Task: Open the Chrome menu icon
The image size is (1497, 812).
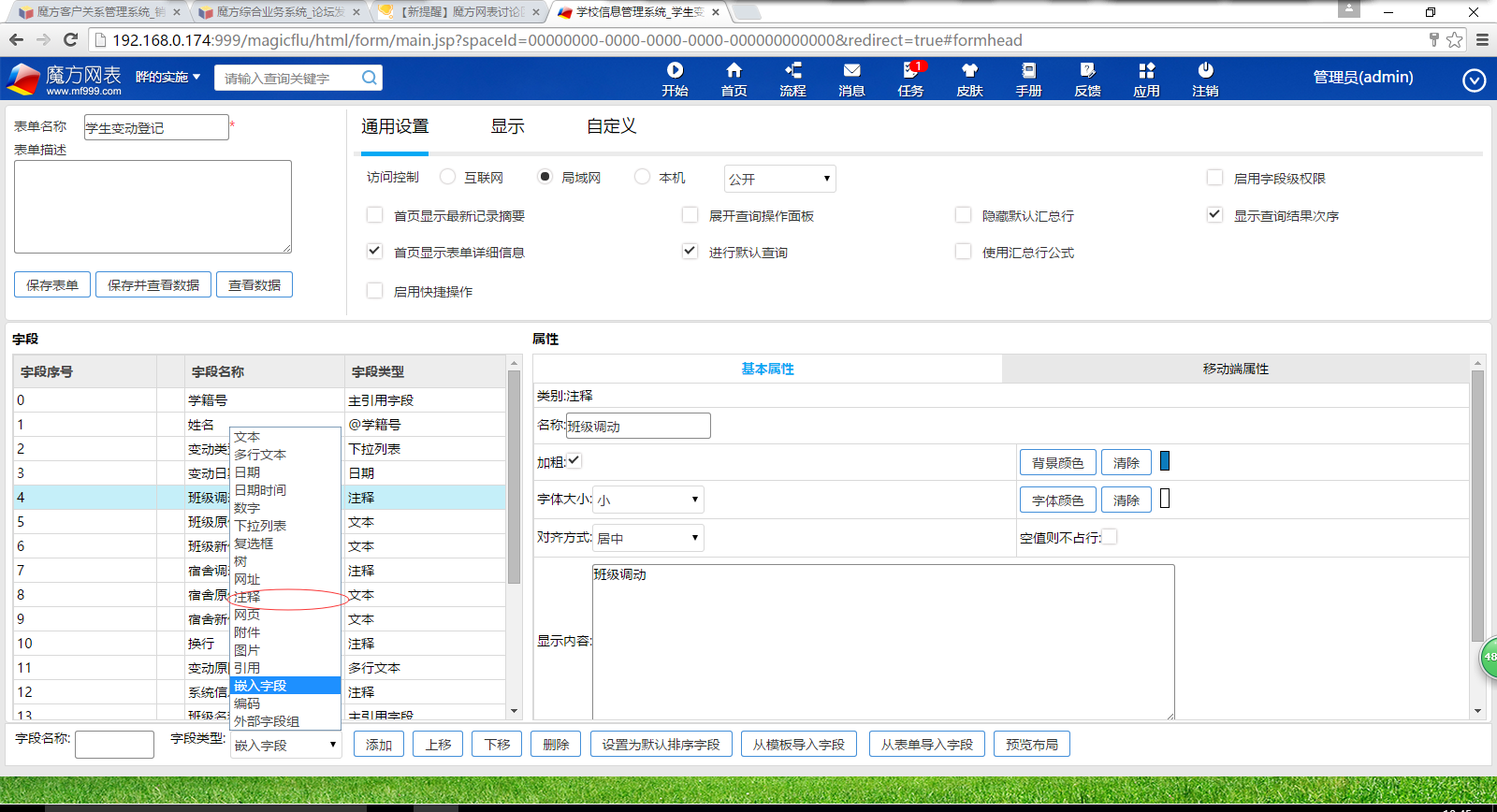Action: [1482, 39]
